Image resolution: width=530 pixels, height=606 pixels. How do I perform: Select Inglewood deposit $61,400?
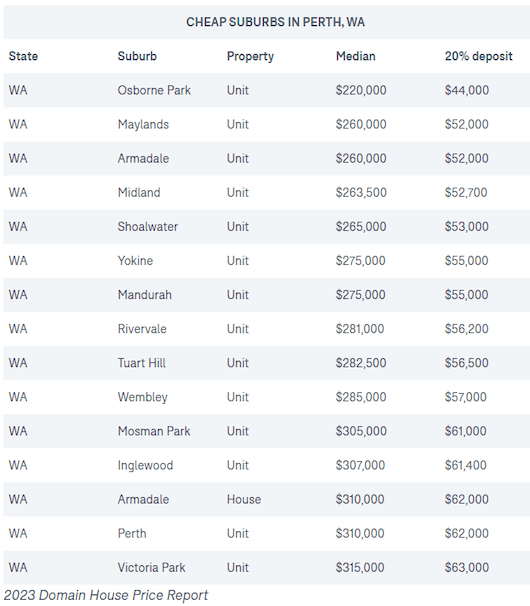pos(465,465)
